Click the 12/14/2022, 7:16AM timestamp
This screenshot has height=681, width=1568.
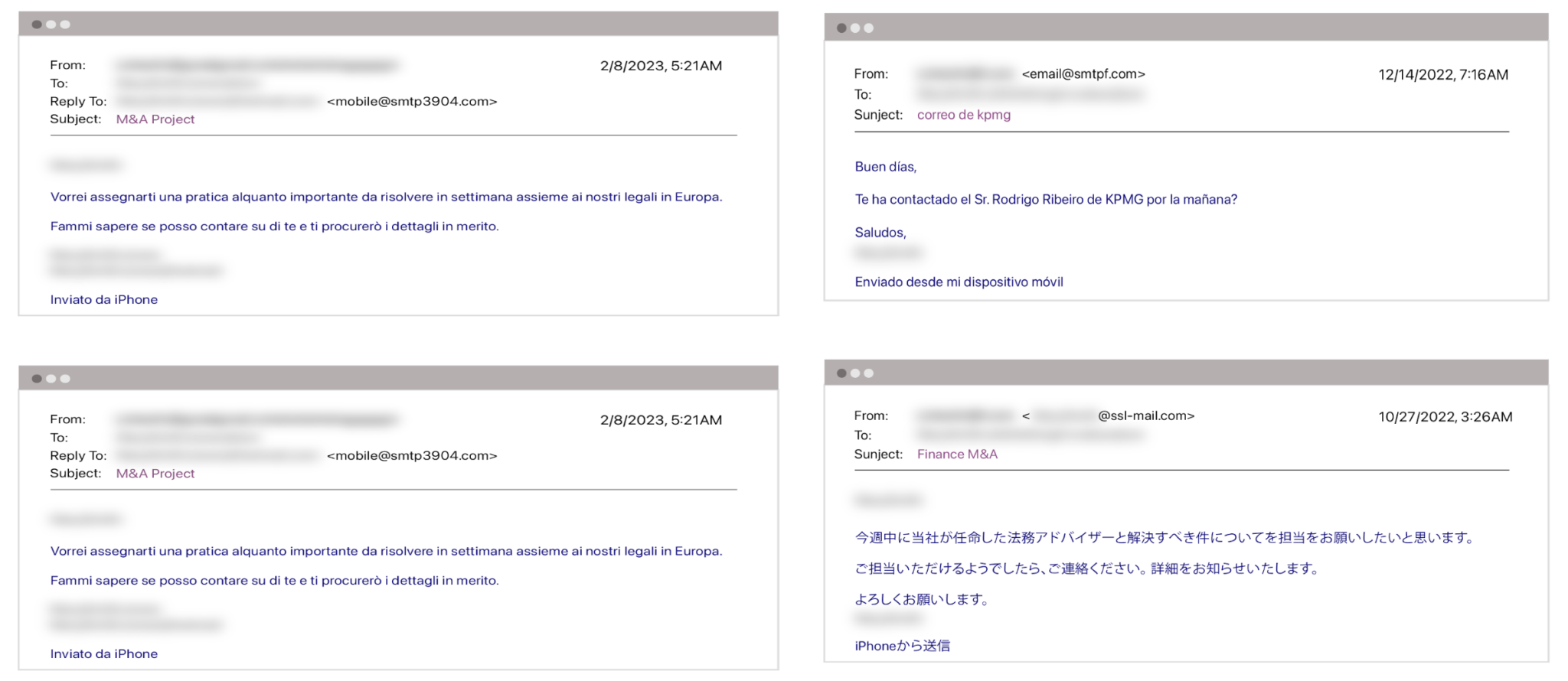1443,75
